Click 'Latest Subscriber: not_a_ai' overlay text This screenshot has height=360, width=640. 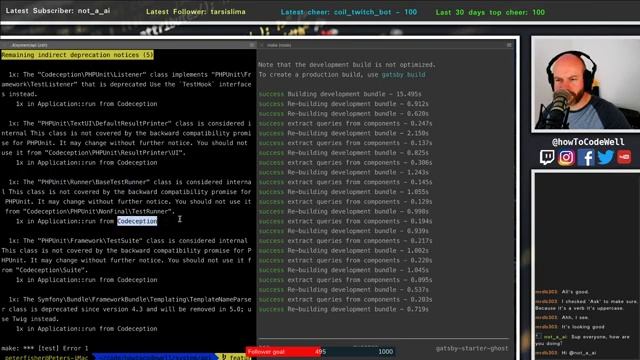tap(58, 11)
